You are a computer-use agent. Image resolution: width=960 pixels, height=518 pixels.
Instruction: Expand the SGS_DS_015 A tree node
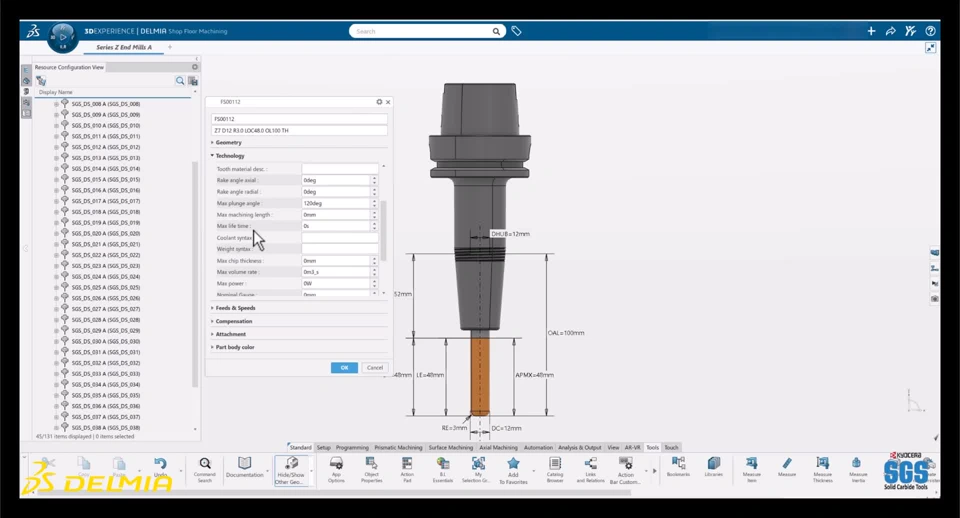point(56,179)
